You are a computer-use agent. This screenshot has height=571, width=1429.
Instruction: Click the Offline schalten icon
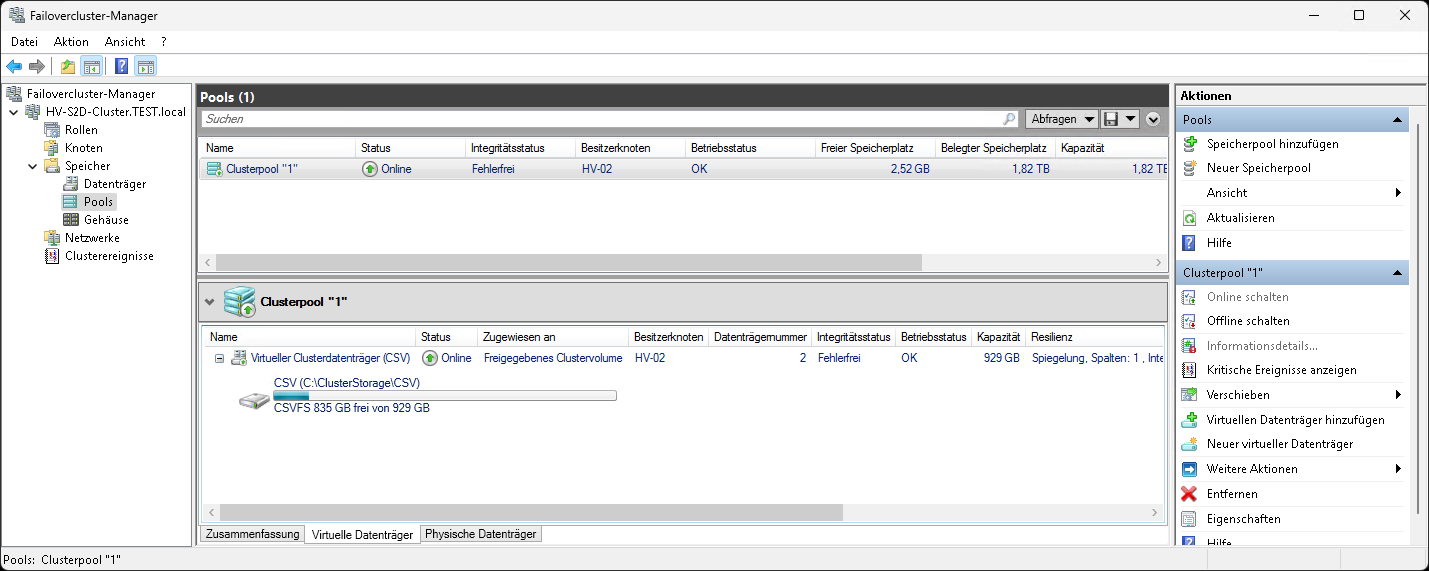1190,321
